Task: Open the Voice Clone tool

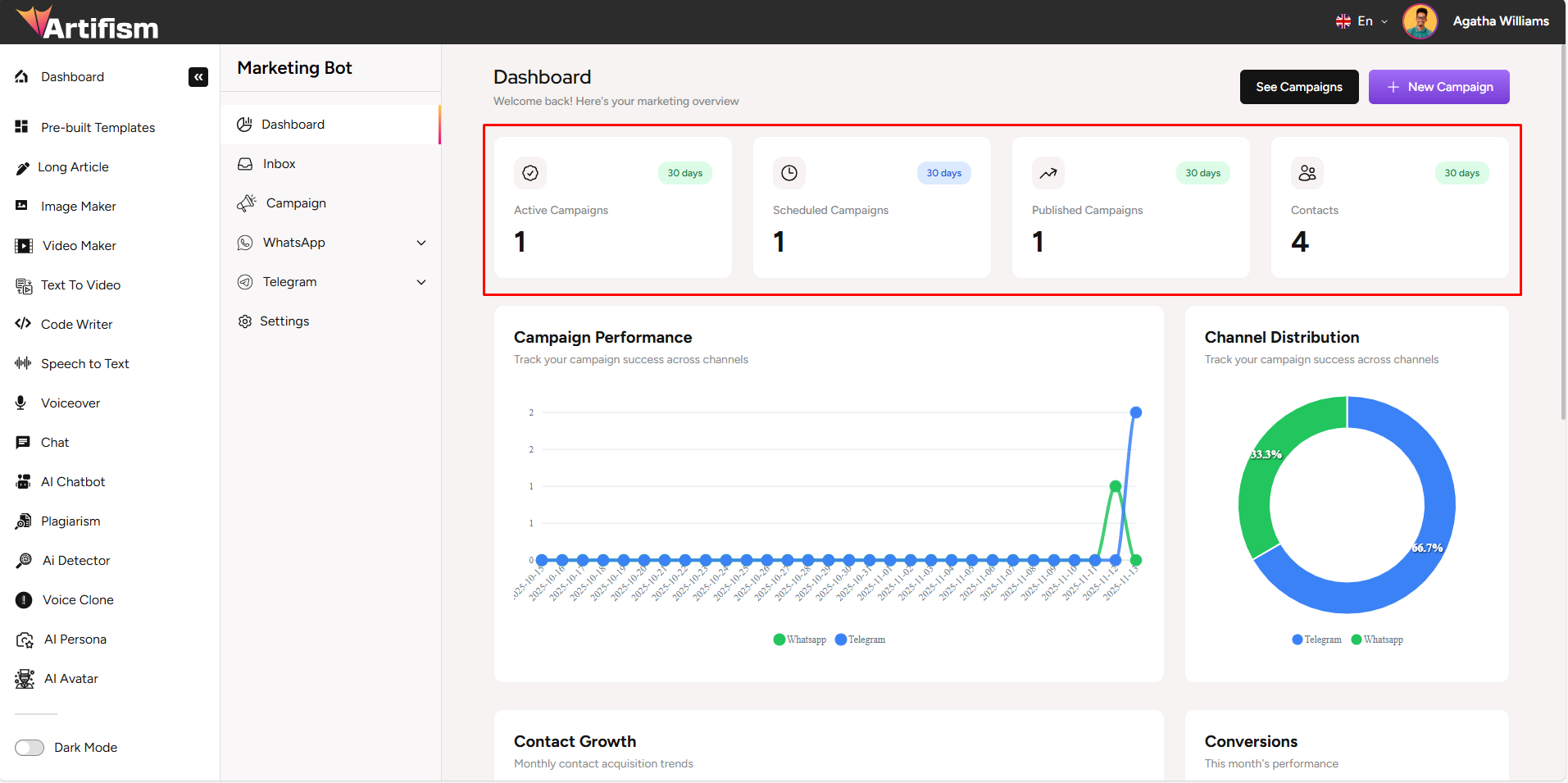Action: tap(78, 599)
